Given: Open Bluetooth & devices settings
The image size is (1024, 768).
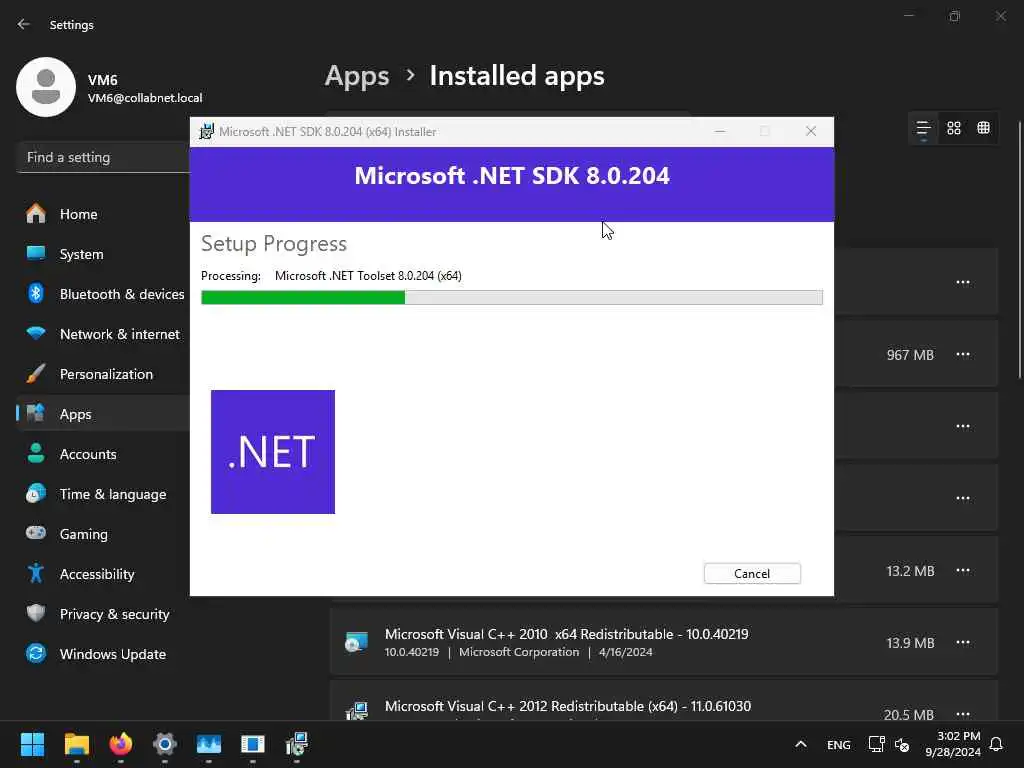Looking at the screenshot, I should (x=103, y=294).
